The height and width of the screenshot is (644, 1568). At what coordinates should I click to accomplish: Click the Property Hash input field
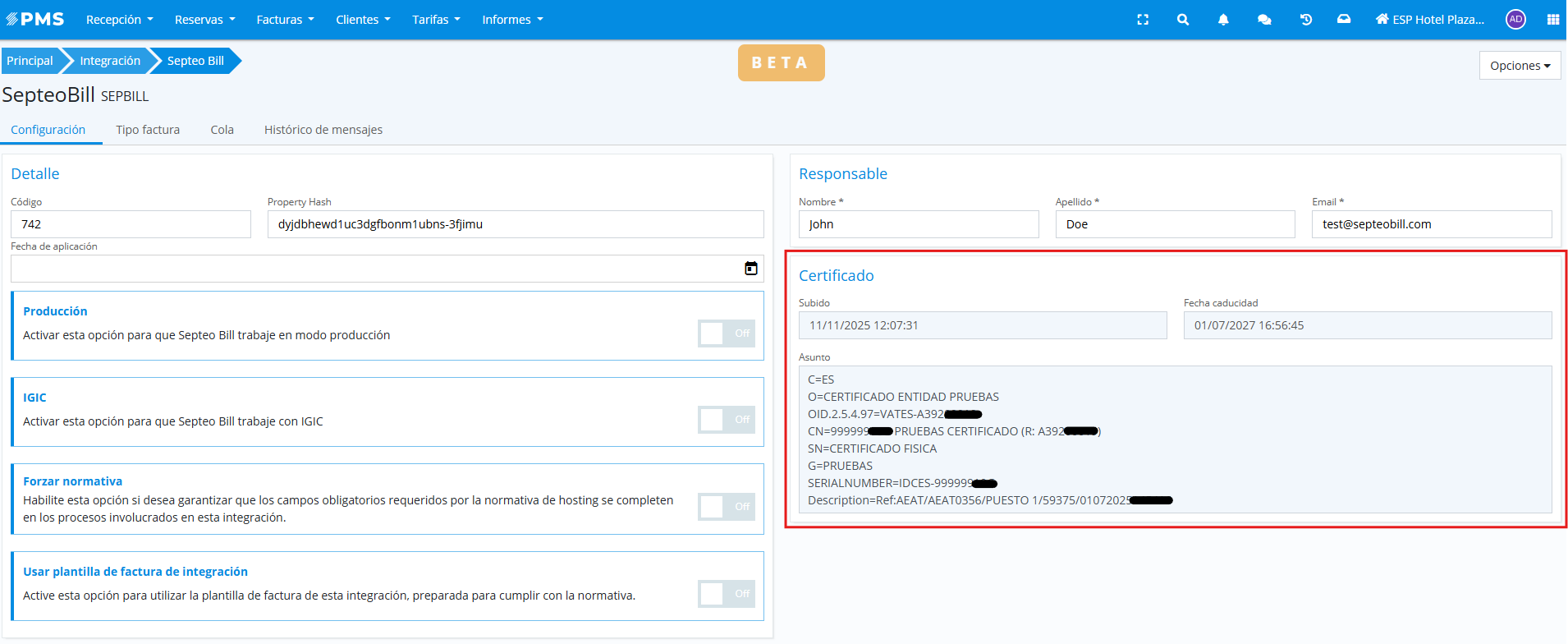coord(515,224)
